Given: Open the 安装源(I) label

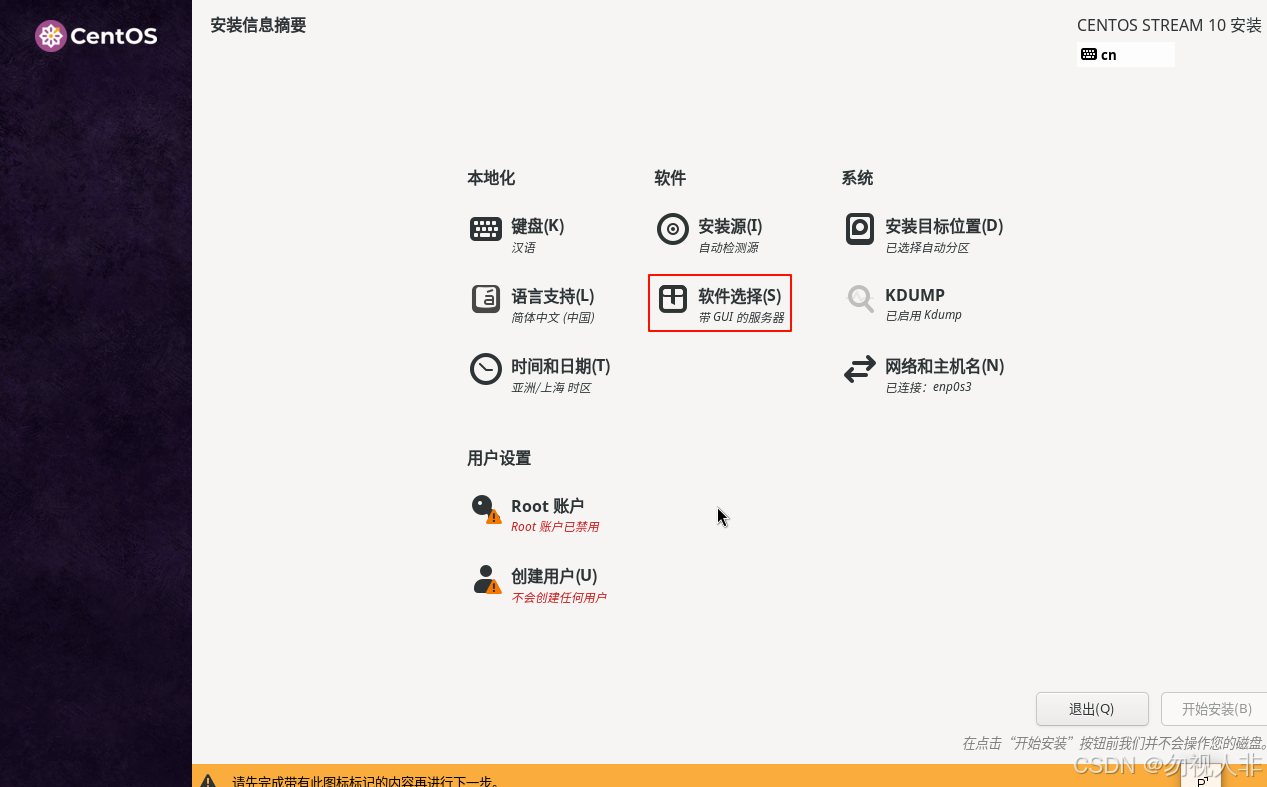Looking at the screenshot, I should (x=730, y=226).
